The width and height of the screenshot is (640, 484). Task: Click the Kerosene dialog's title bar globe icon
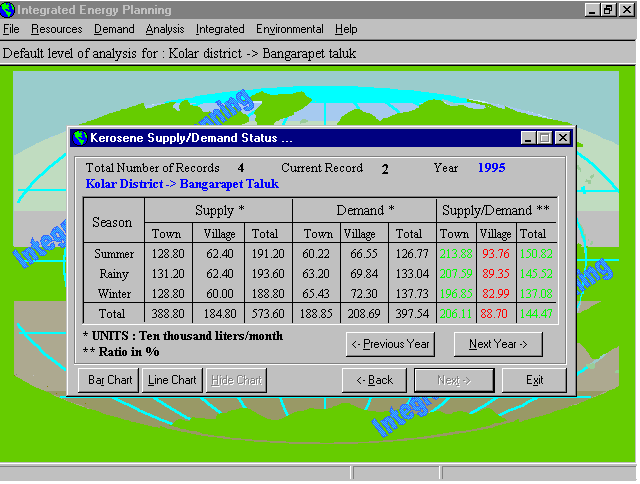click(x=81, y=138)
